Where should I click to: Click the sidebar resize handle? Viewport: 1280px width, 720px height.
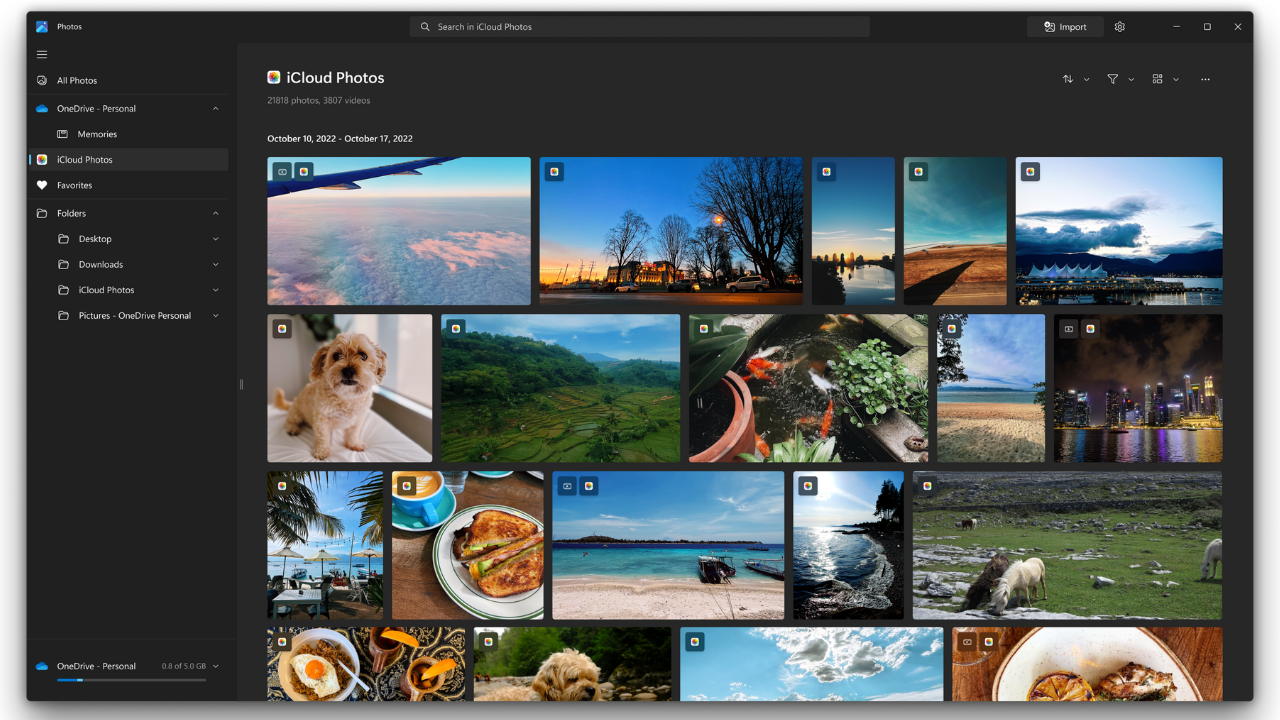(x=241, y=384)
